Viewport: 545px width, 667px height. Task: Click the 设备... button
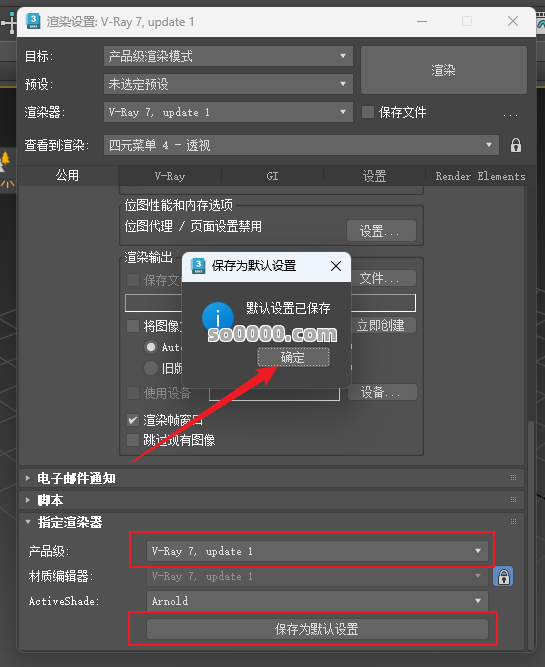[x=382, y=392]
